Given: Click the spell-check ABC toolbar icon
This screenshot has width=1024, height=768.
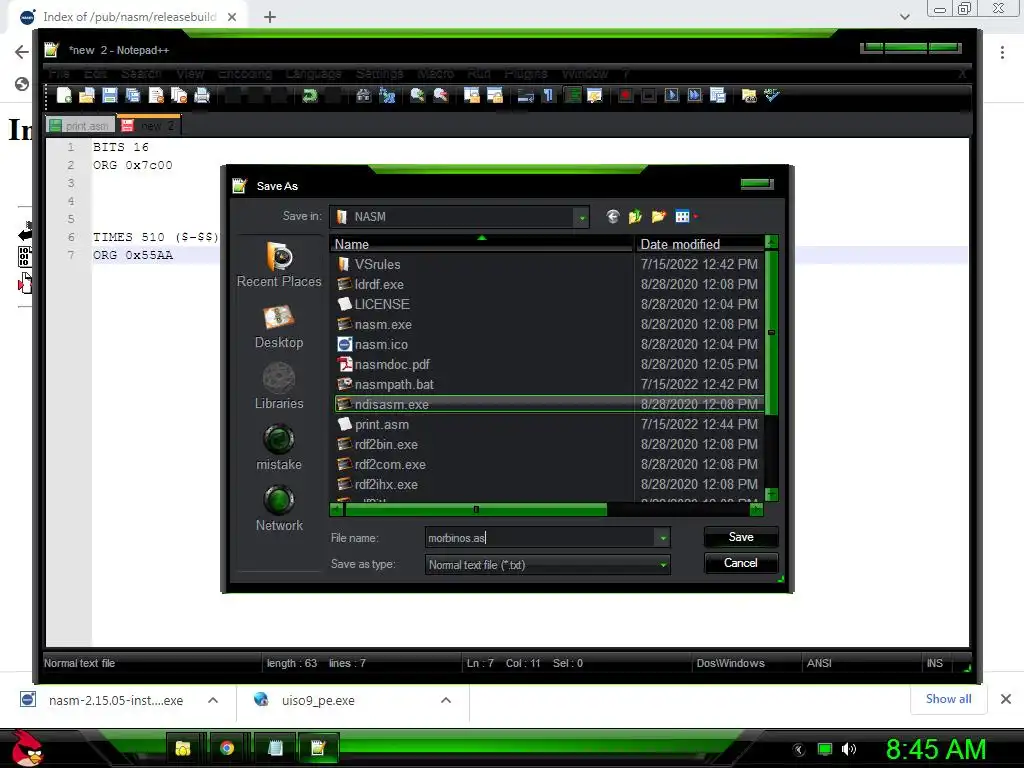Looking at the screenshot, I should (772, 95).
